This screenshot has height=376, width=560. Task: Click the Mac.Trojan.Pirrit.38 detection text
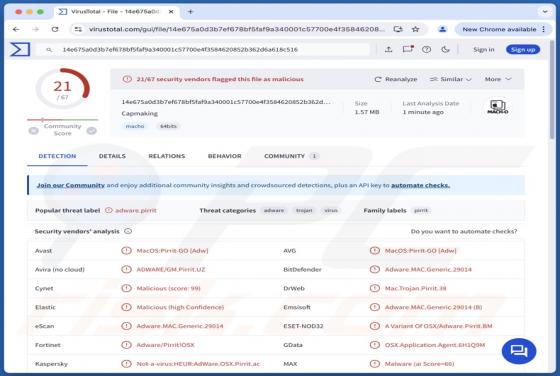415,288
